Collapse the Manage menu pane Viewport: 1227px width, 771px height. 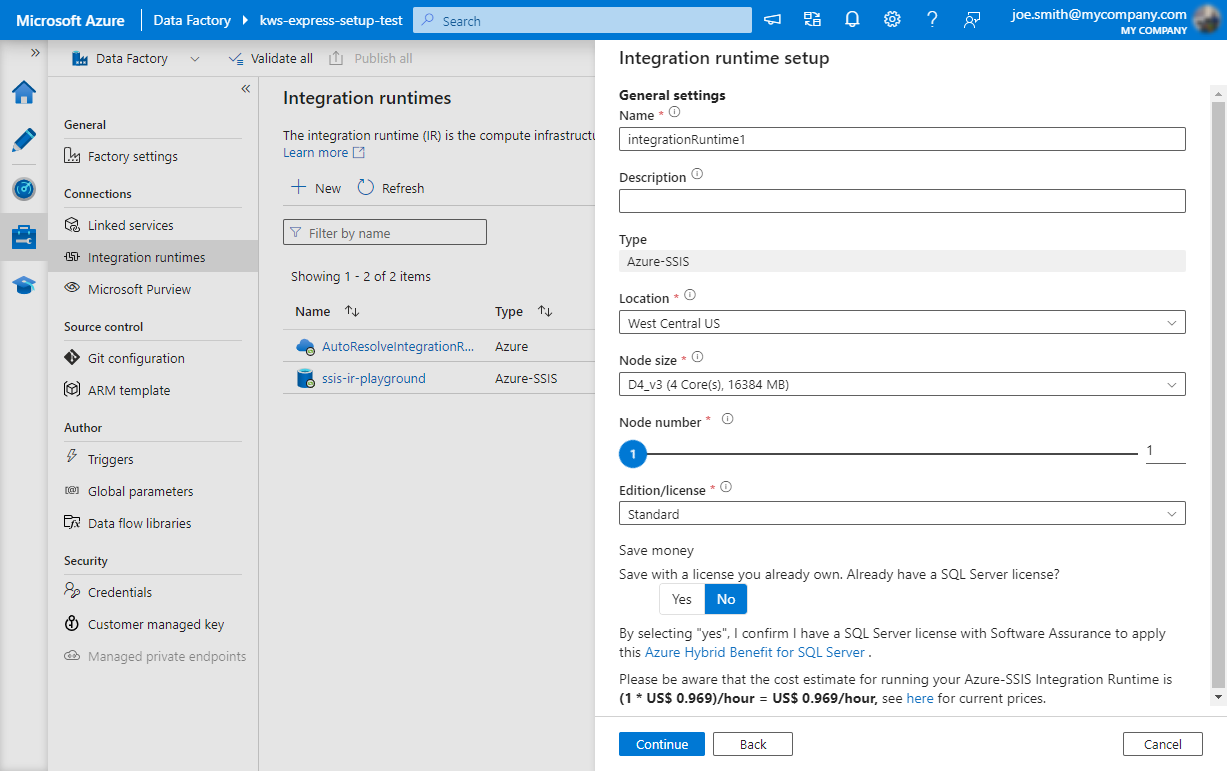click(246, 89)
